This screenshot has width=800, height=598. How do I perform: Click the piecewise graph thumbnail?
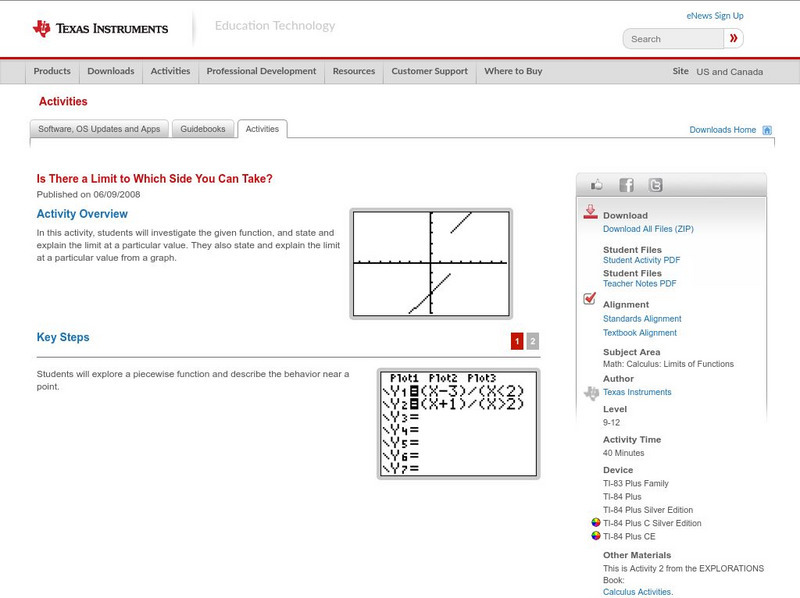431,264
